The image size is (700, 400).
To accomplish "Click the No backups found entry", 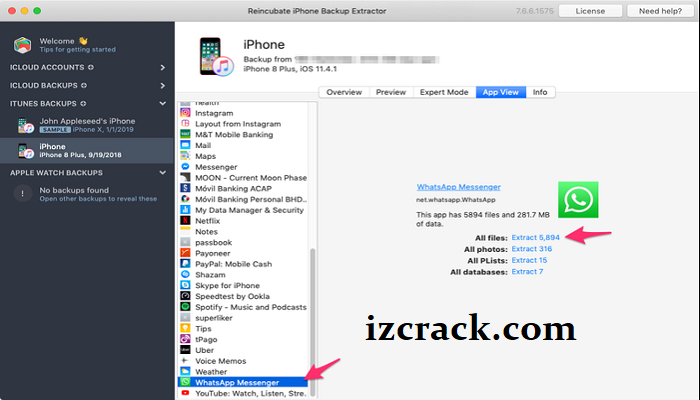I will click(x=87, y=194).
